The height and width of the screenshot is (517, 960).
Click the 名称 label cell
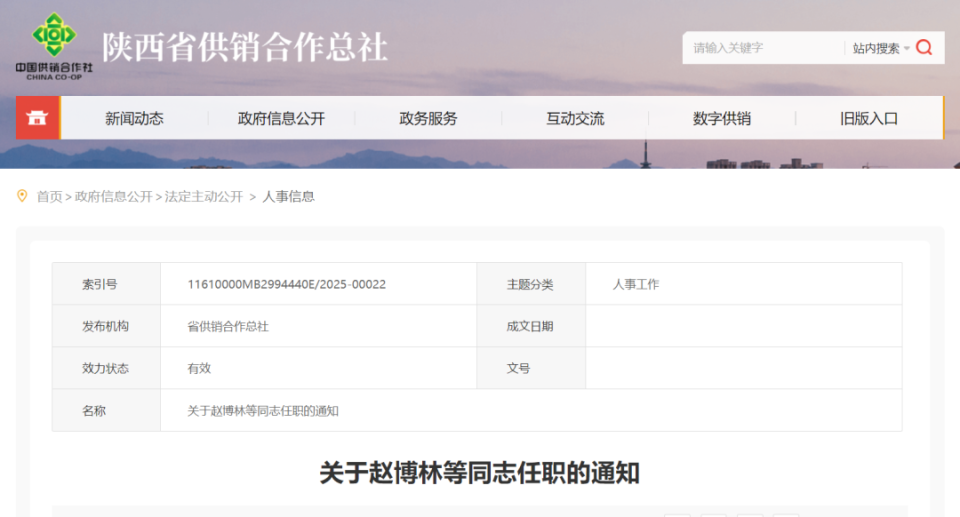106,410
